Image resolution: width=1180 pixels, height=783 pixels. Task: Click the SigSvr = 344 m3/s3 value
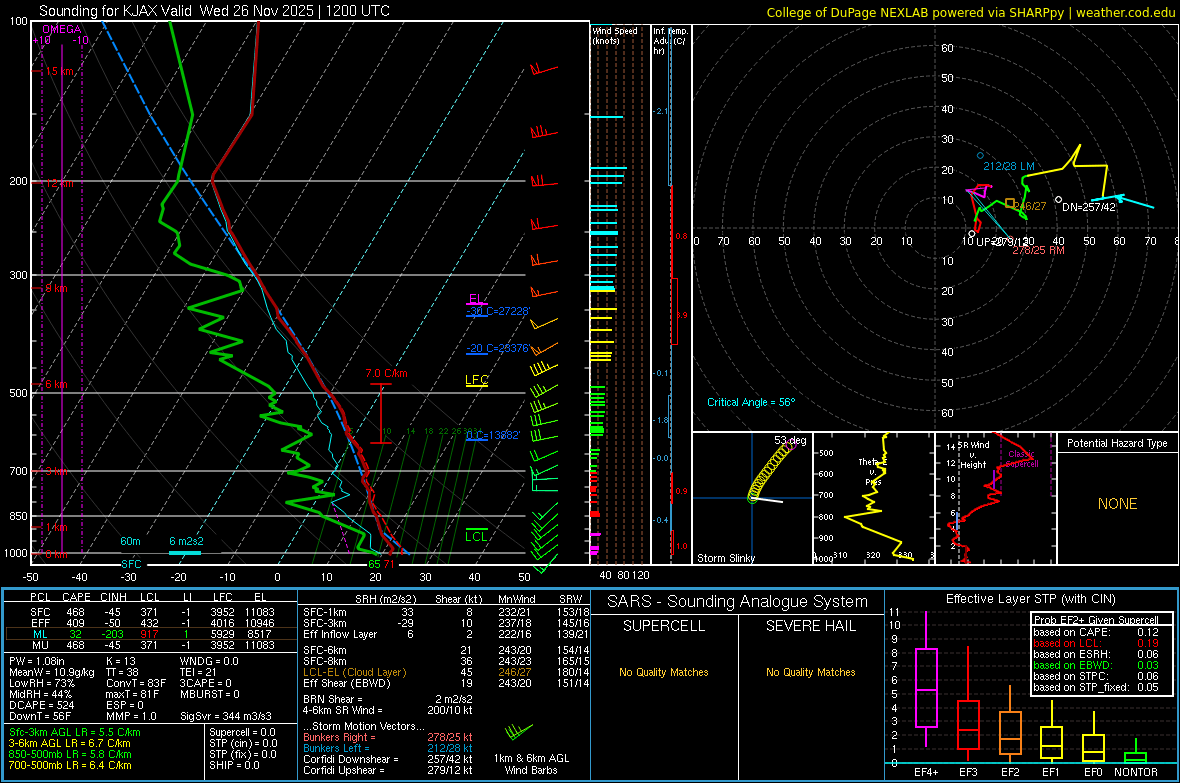click(x=226, y=716)
